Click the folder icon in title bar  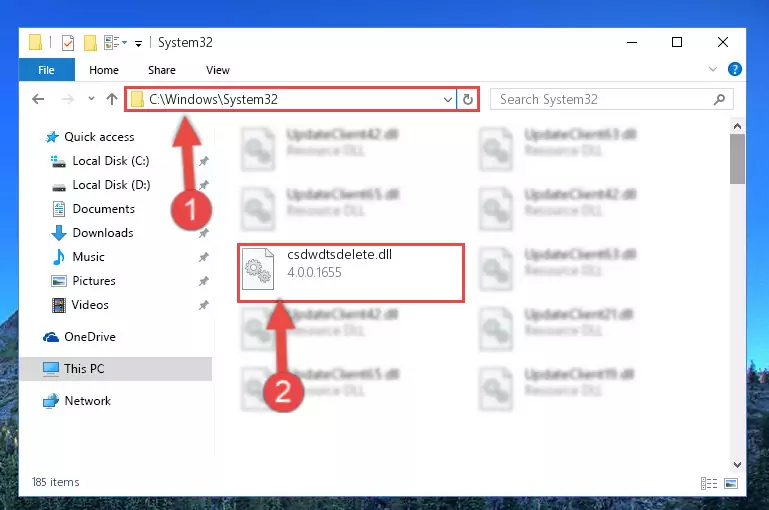(x=35, y=43)
